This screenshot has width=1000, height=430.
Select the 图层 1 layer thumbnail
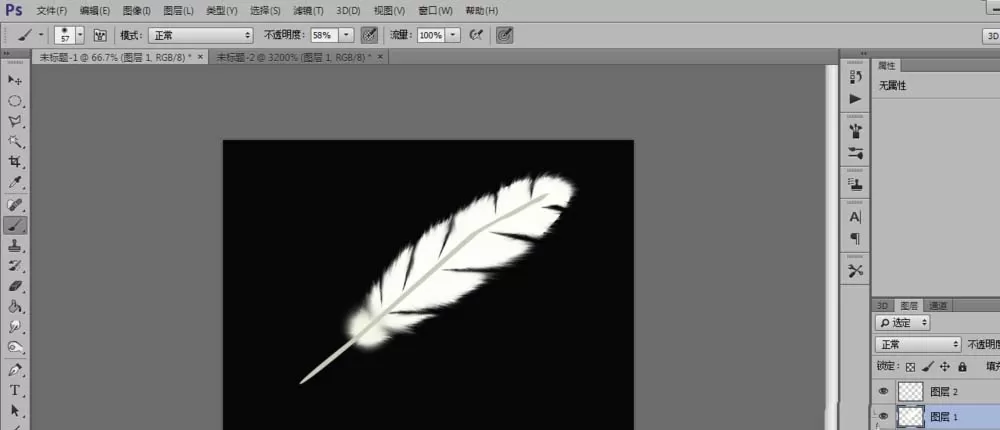911,416
